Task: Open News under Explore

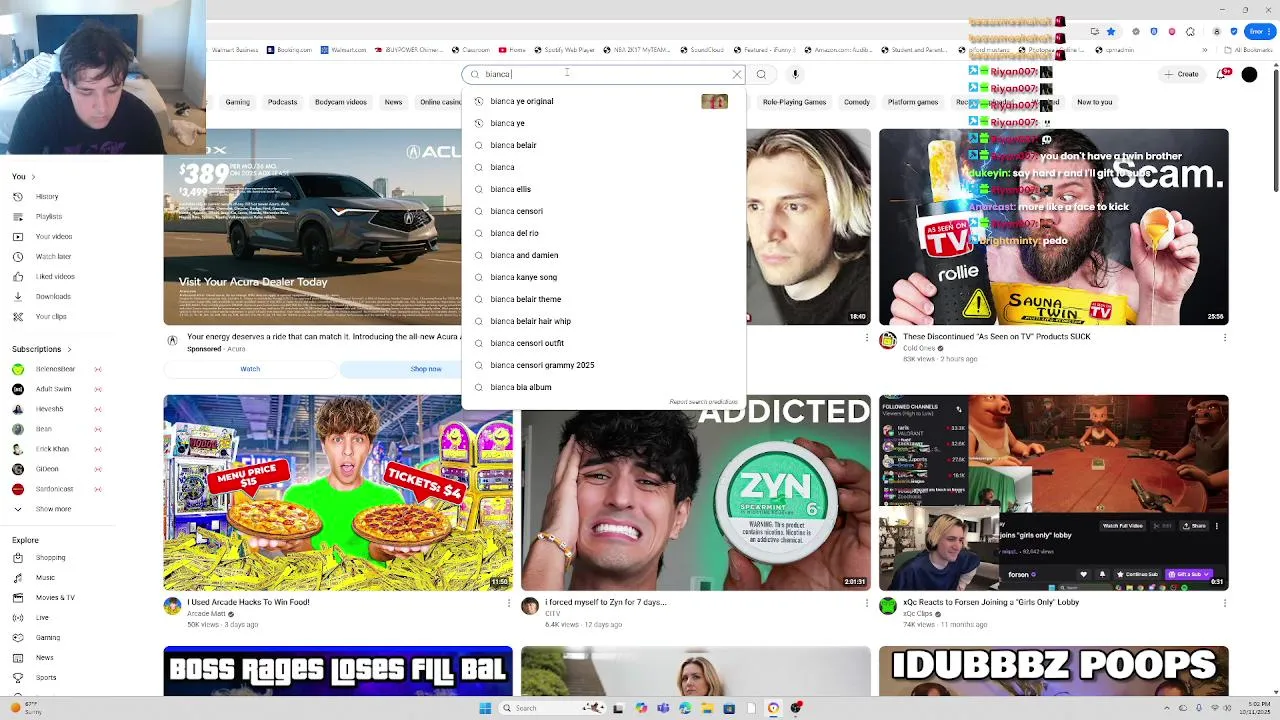Action: click(45, 657)
